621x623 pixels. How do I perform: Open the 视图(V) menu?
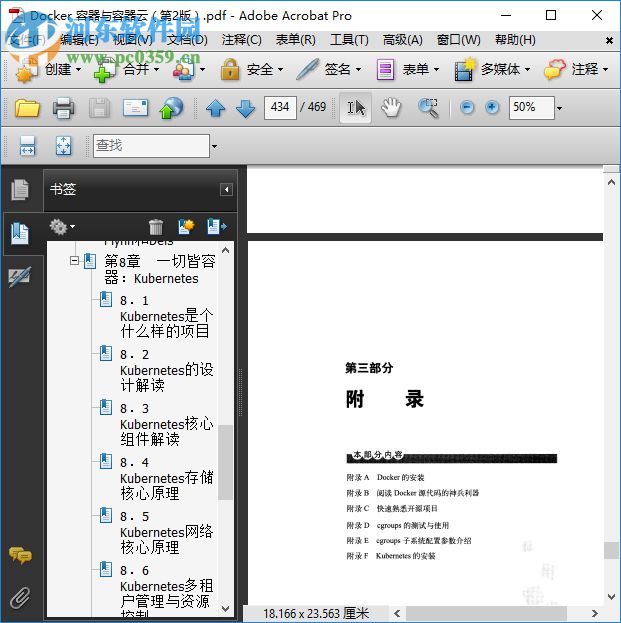coord(133,40)
